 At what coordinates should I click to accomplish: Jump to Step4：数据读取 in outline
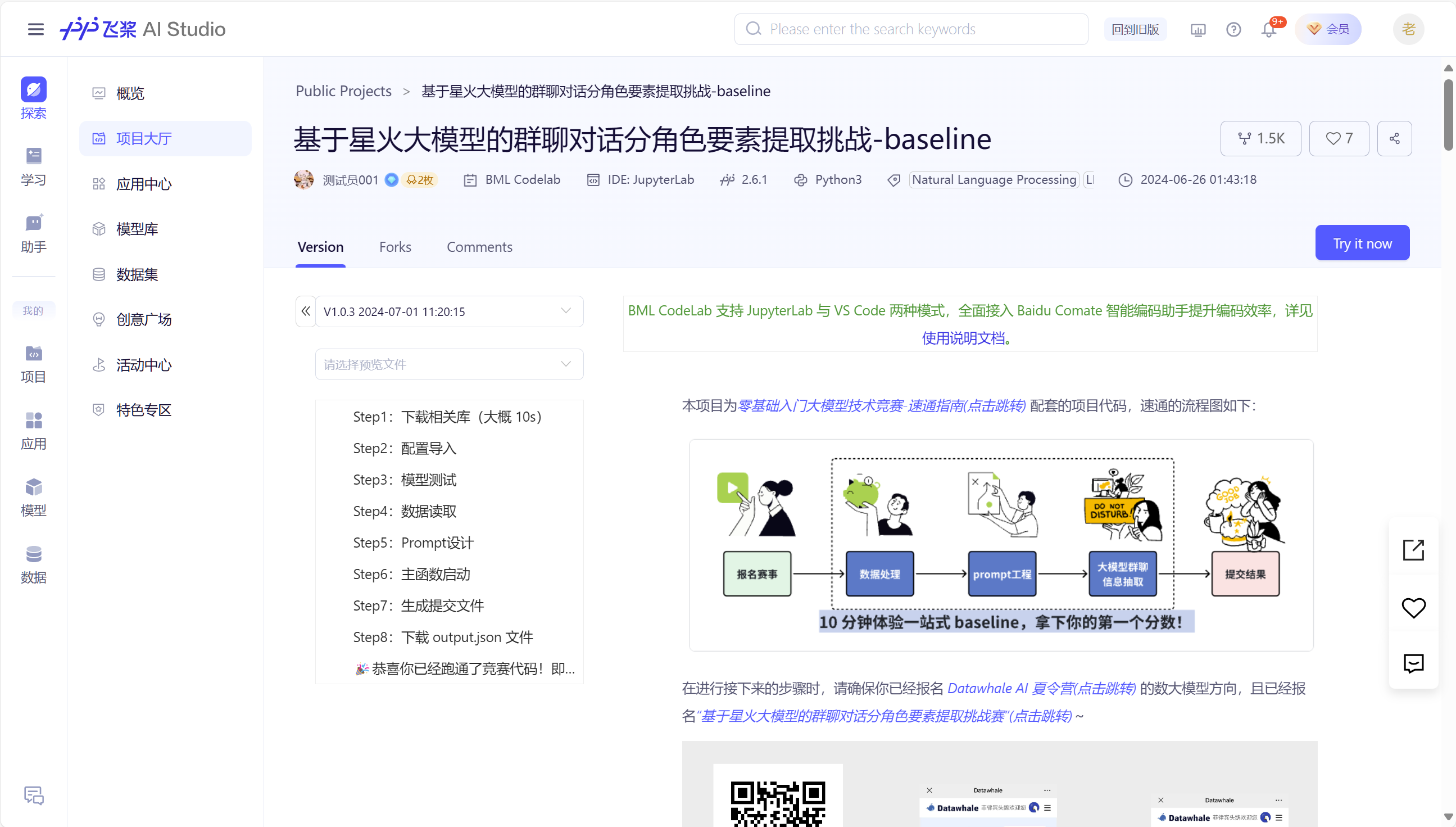(405, 511)
